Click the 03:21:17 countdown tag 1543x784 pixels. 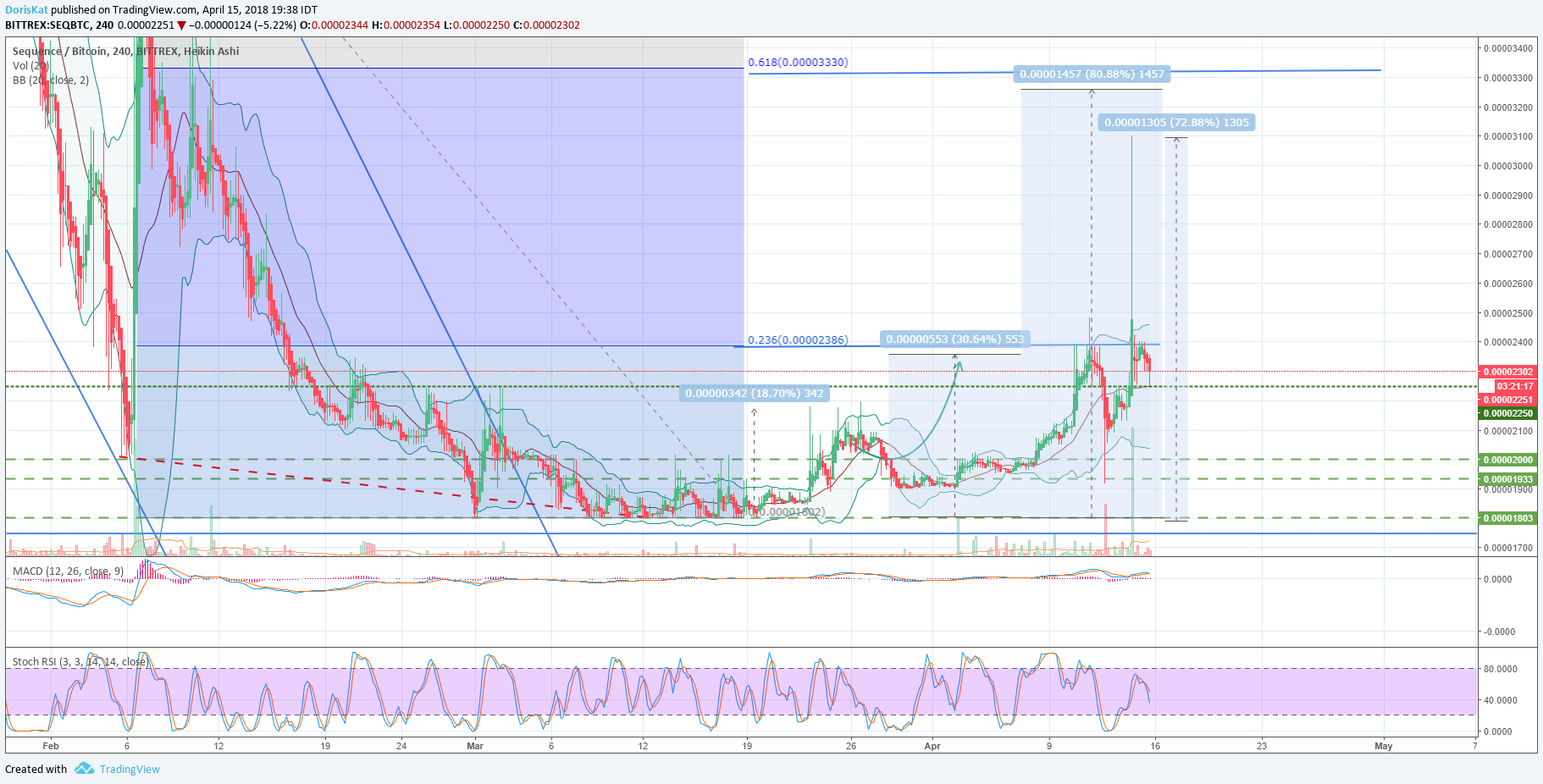[x=1515, y=386]
